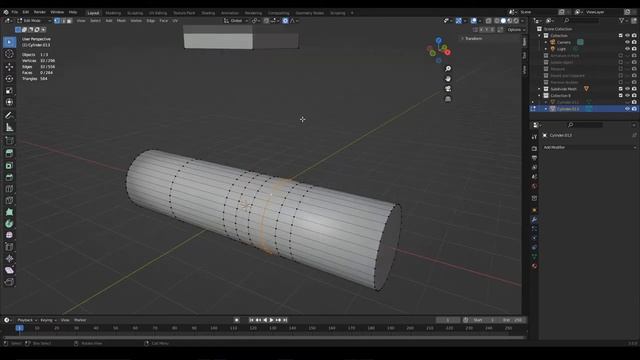Select the Bevel tool
Screen dimensions: 640x360
coord(9,177)
